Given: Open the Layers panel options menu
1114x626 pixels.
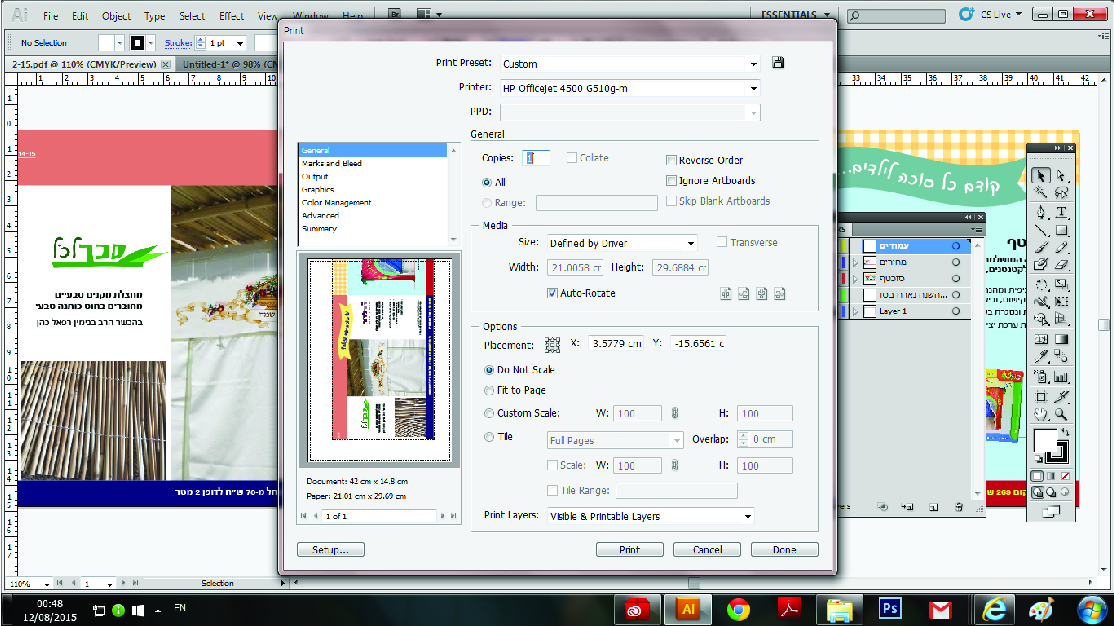Looking at the screenshot, I should [977, 230].
